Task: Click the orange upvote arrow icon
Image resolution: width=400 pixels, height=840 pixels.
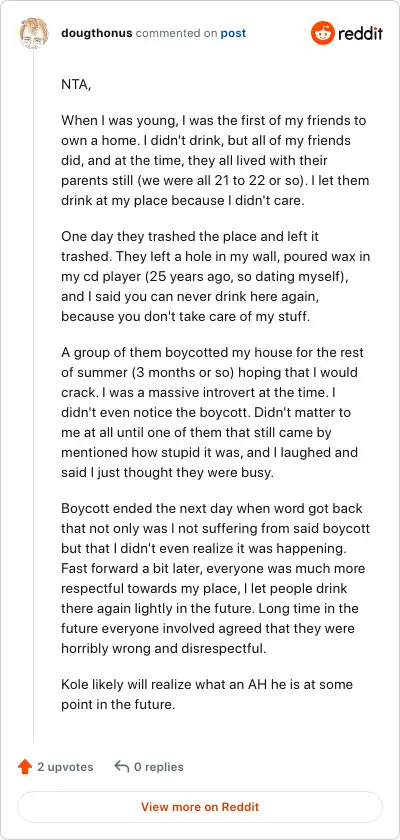Action: (25, 767)
